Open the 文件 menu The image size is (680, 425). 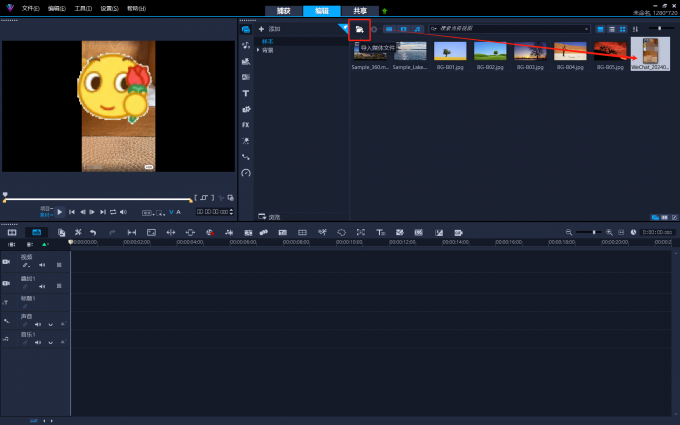[30, 8]
